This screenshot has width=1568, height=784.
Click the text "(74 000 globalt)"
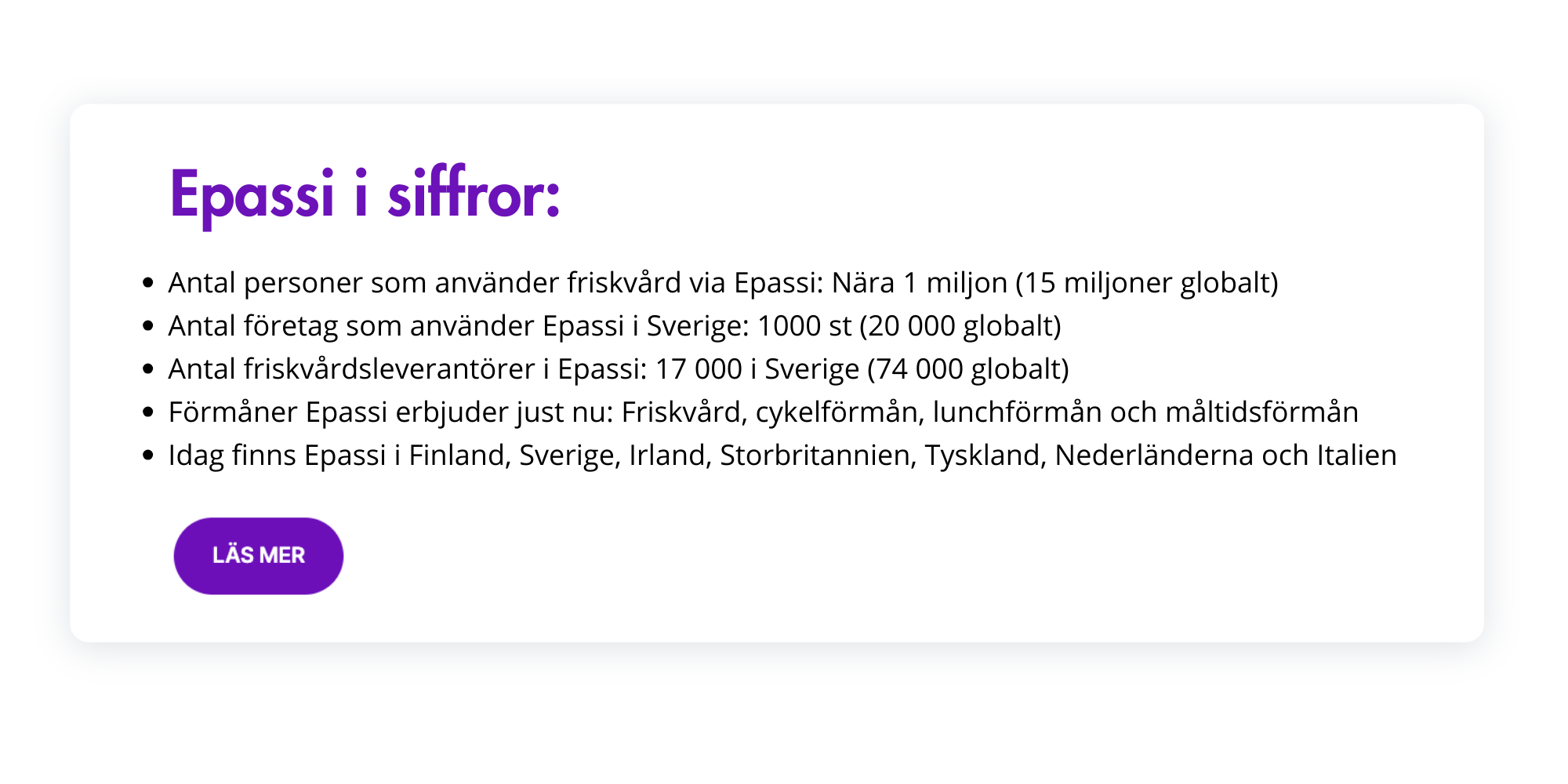[968, 369]
